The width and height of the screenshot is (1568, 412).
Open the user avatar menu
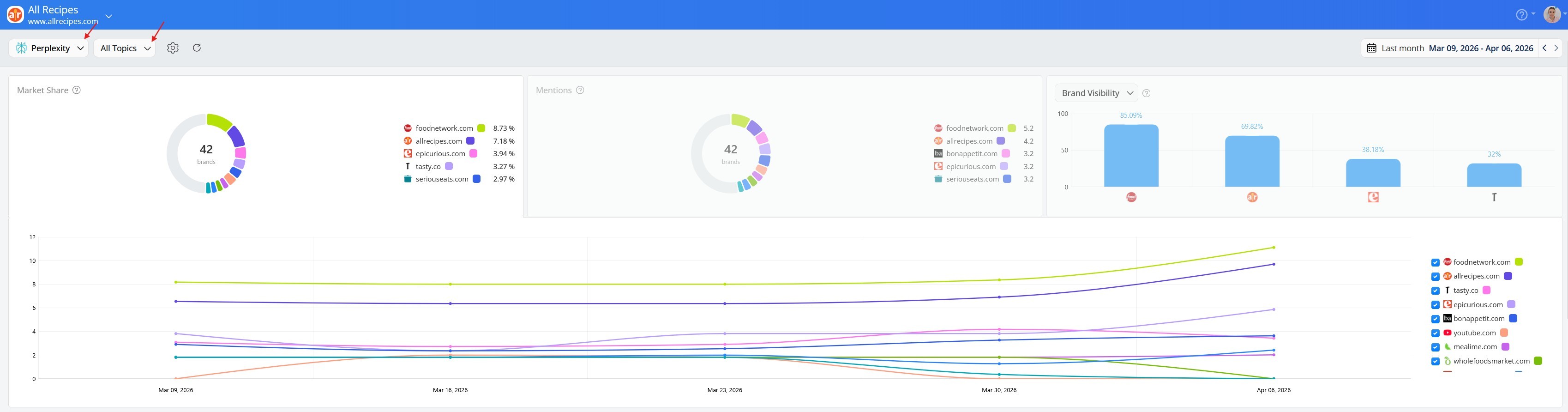[x=1552, y=15]
